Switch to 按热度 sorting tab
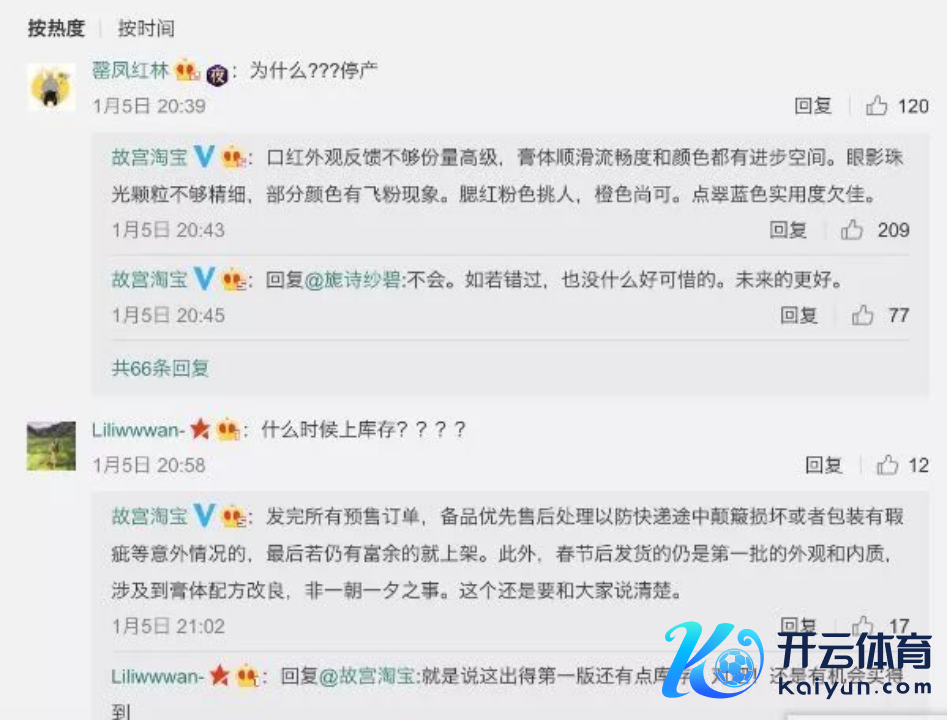The image size is (947, 720). coord(56,28)
